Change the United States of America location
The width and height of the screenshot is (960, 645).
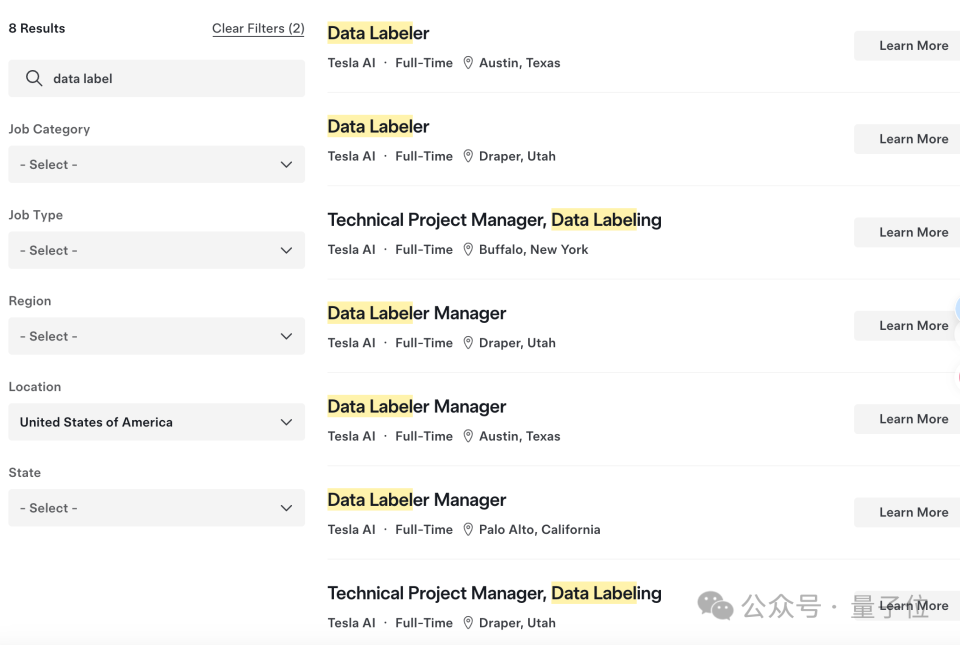pos(156,422)
